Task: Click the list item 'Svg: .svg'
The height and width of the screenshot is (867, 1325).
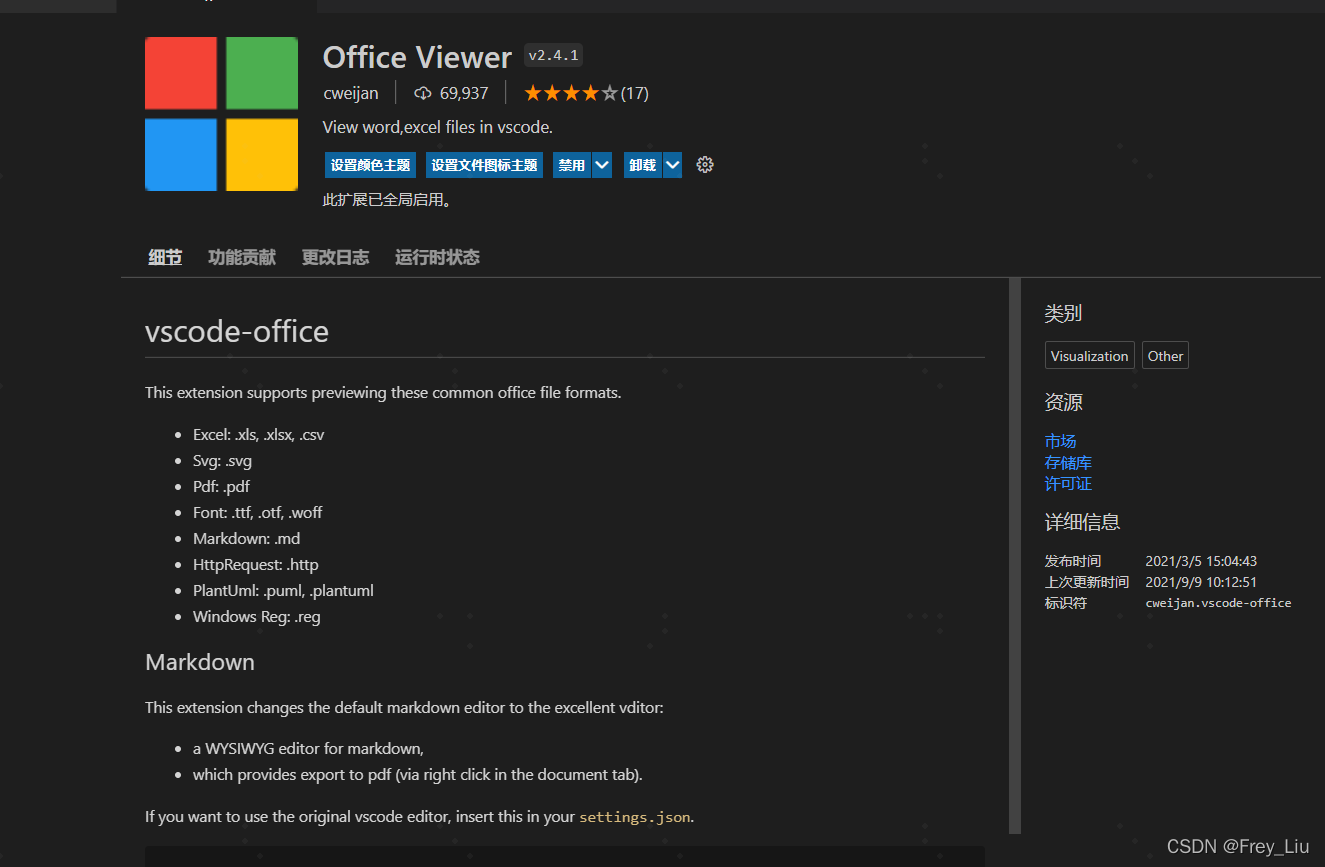Action: (x=223, y=461)
